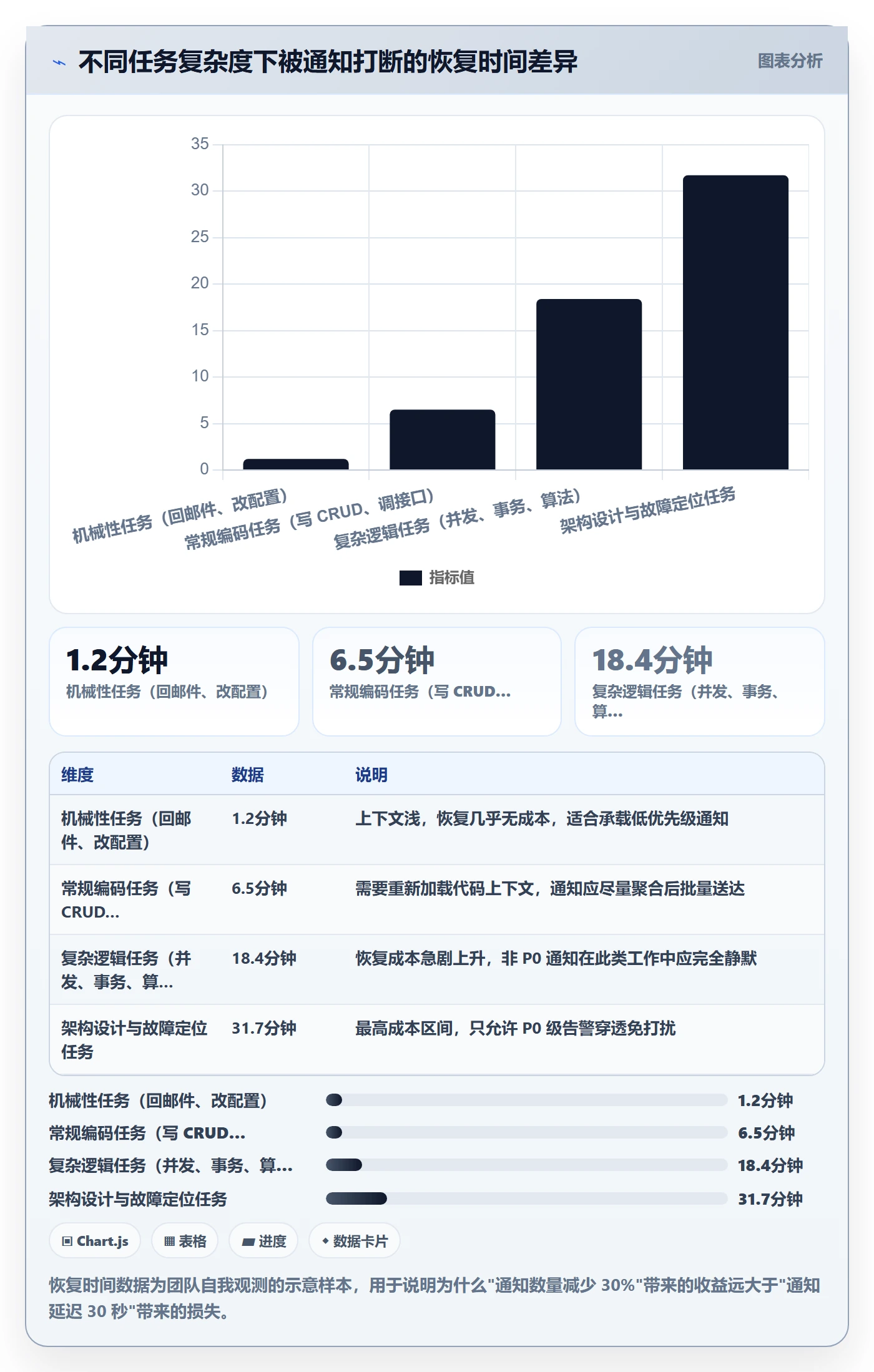
Task: Click the 机械性任务 progress bar
Action: (526, 1100)
